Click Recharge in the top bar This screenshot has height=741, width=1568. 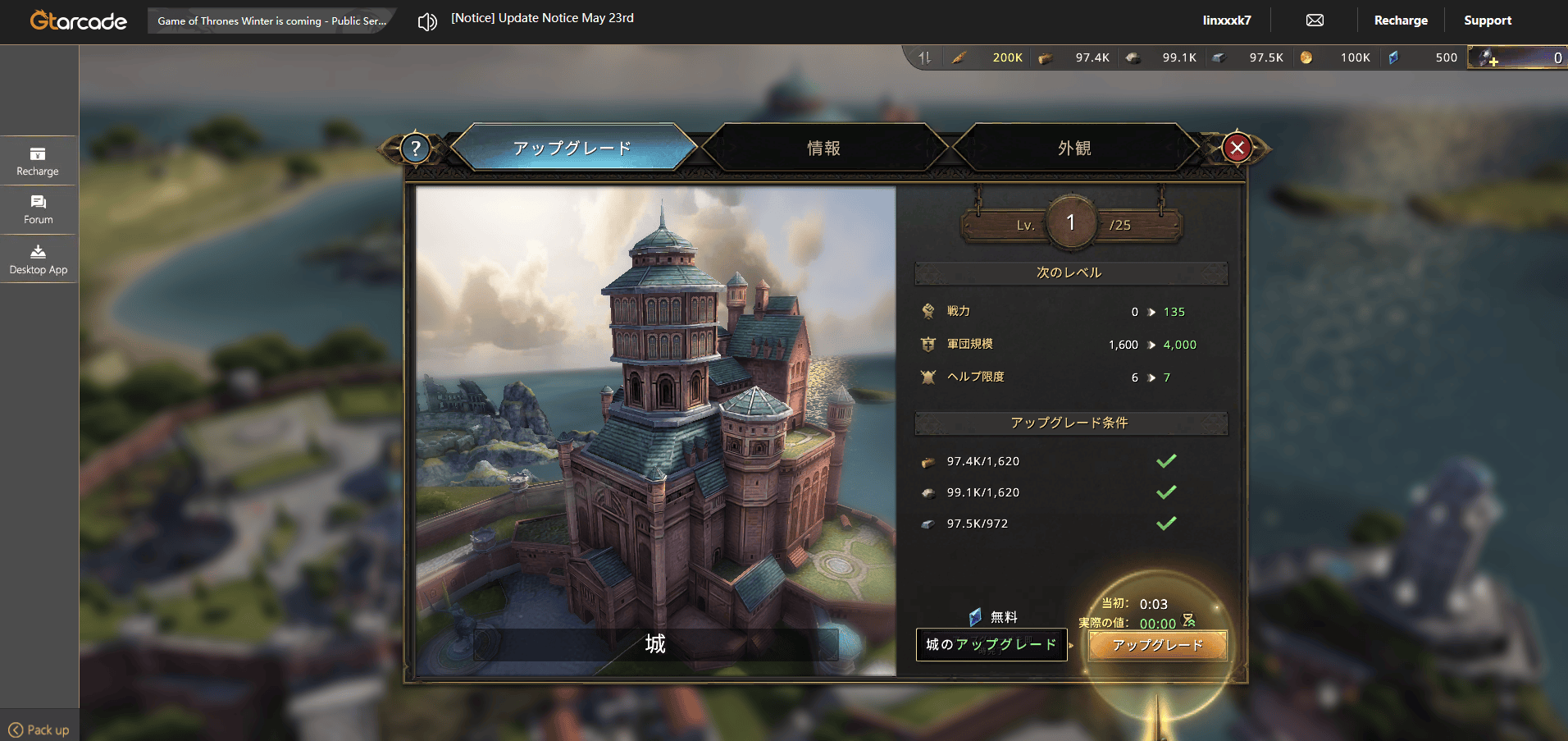point(1401,21)
